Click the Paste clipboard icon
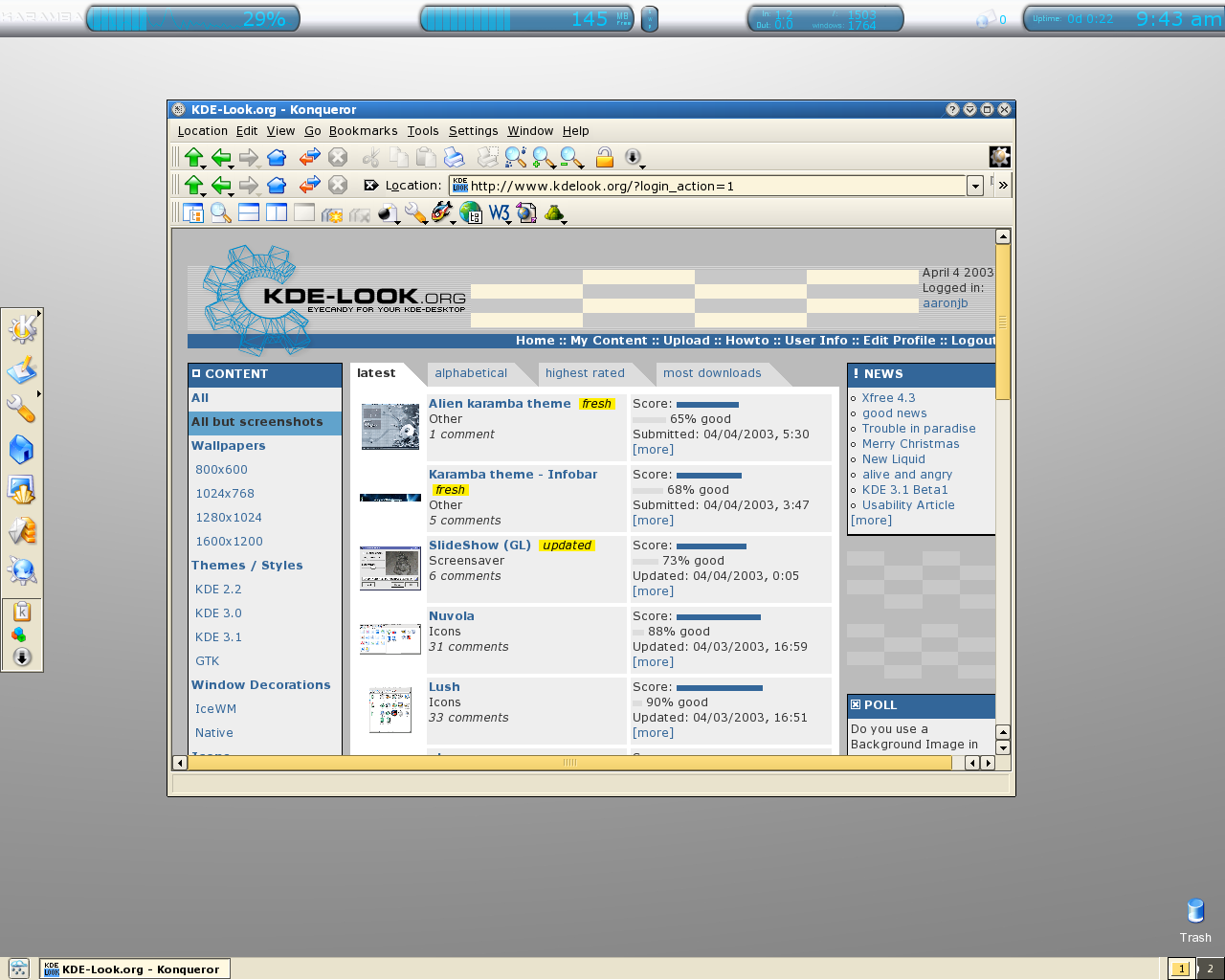The height and width of the screenshot is (980, 1225). tap(426, 157)
